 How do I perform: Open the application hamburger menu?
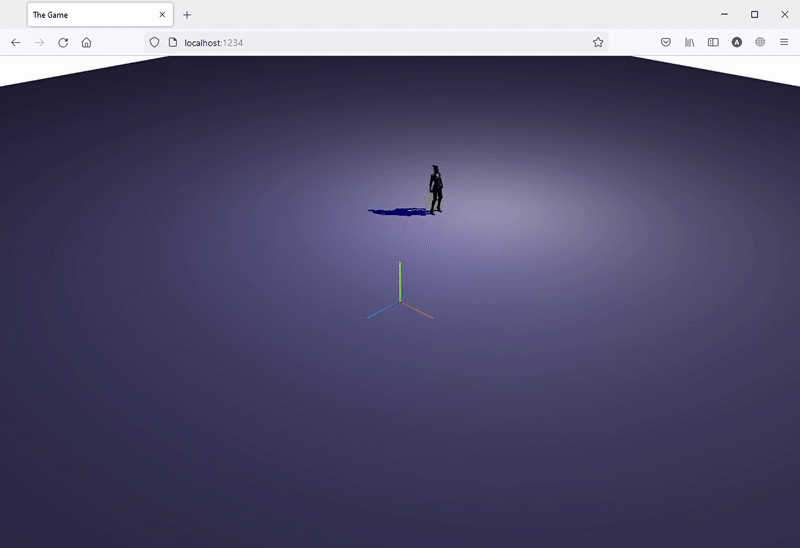pos(784,42)
